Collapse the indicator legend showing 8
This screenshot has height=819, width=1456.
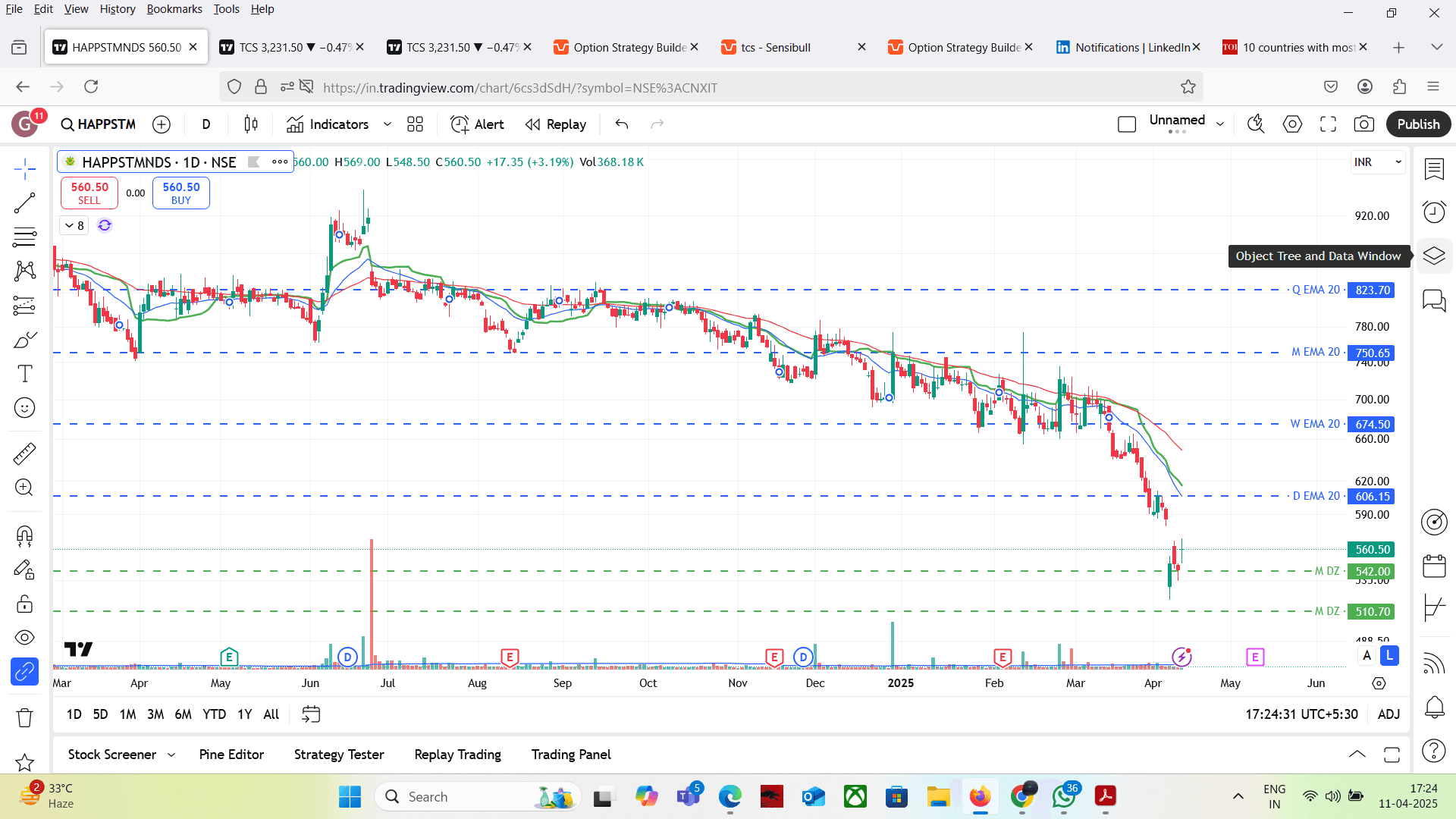(x=74, y=225)
